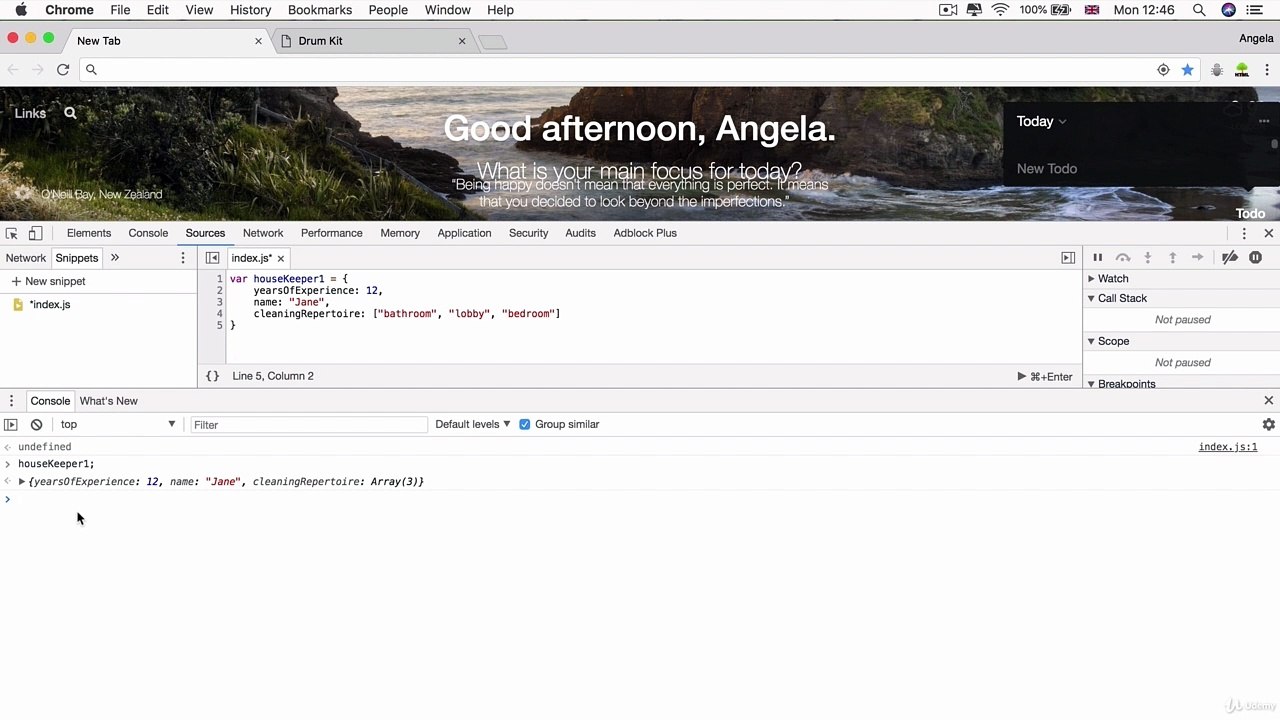1280x720 pixels.
Task: Run snippet with ⌘+Enter button
Action: tap(1045, 377)
